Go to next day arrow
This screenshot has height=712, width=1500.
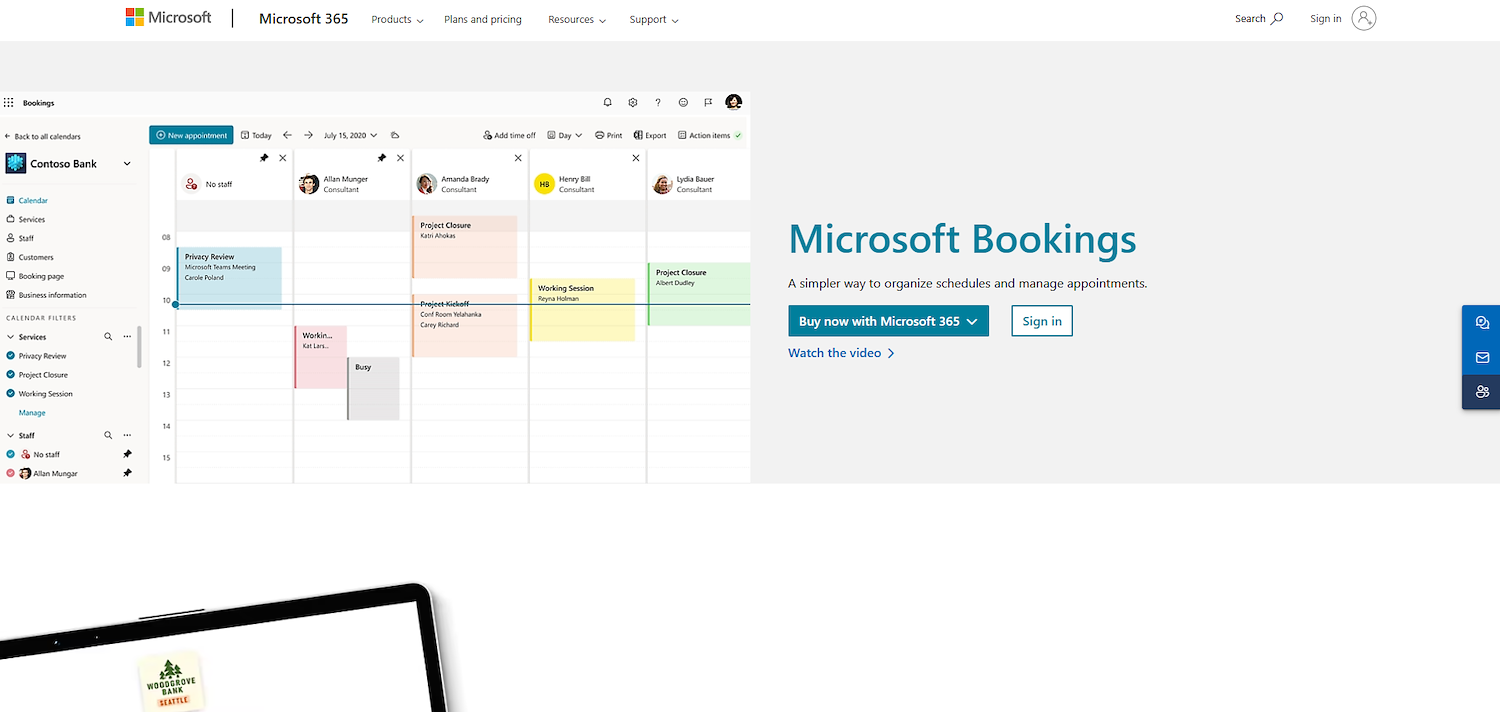click(308, 135)
